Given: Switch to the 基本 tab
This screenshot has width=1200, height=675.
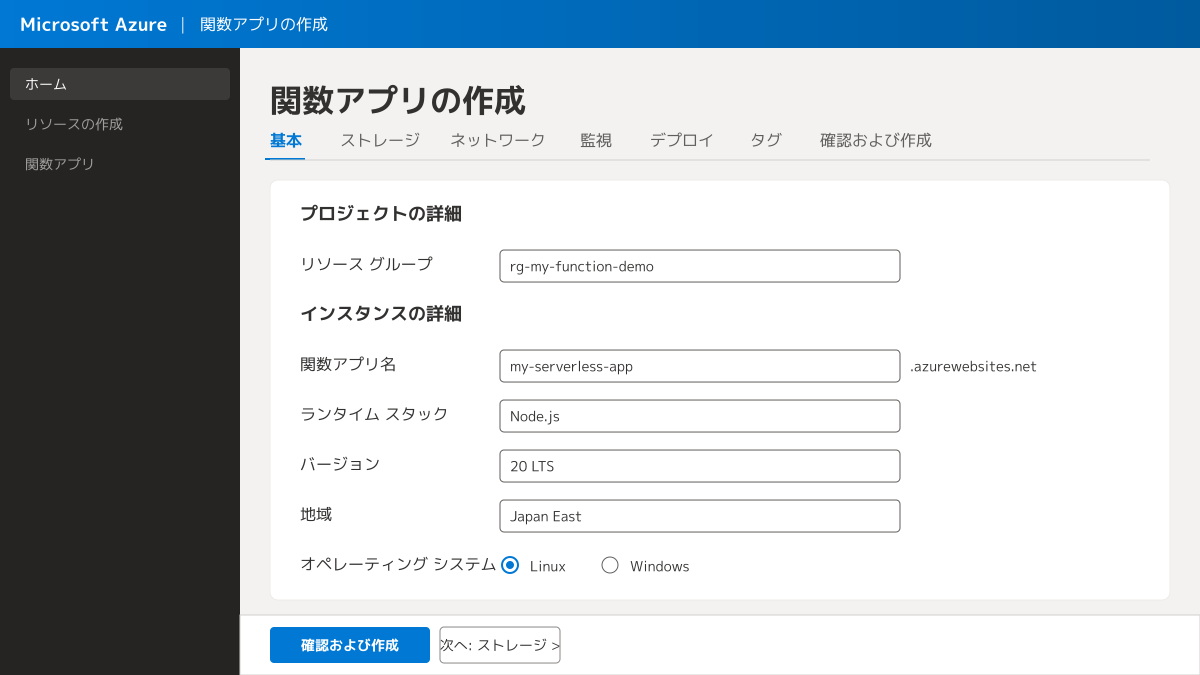Looking at the screenshot, I should tap(286, 141).
